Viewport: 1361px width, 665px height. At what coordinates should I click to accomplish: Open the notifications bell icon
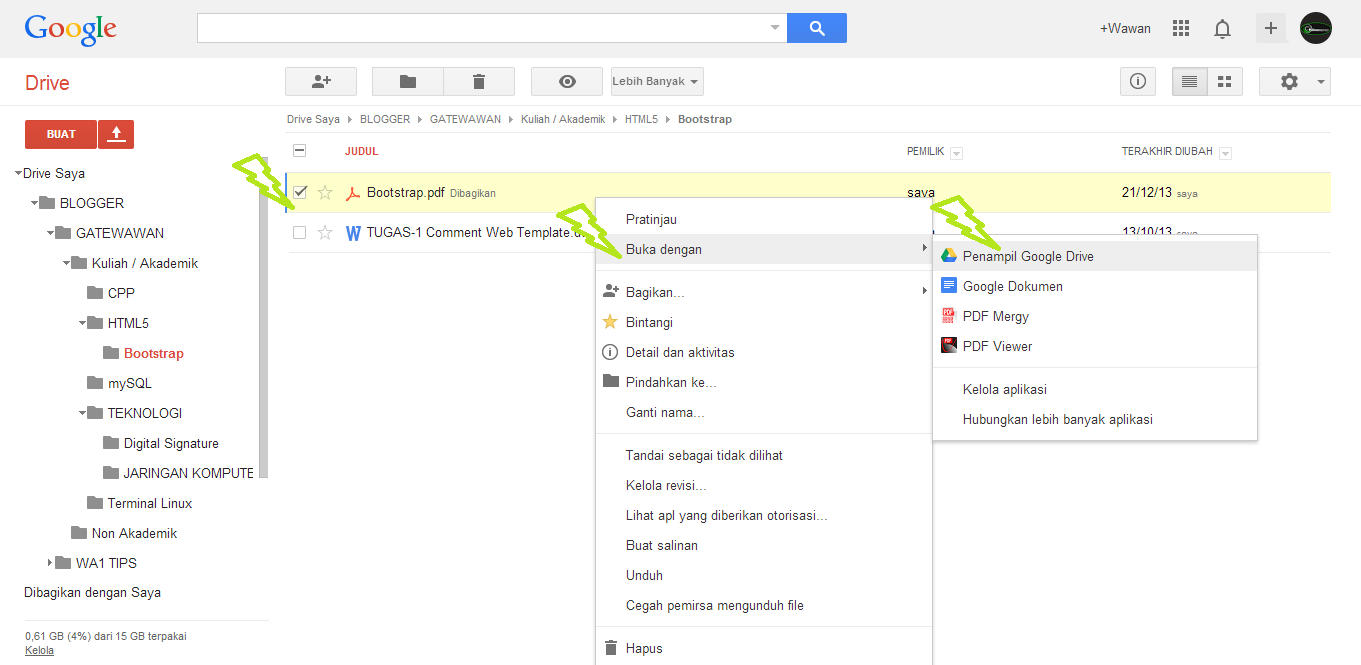coord(1222,29)
